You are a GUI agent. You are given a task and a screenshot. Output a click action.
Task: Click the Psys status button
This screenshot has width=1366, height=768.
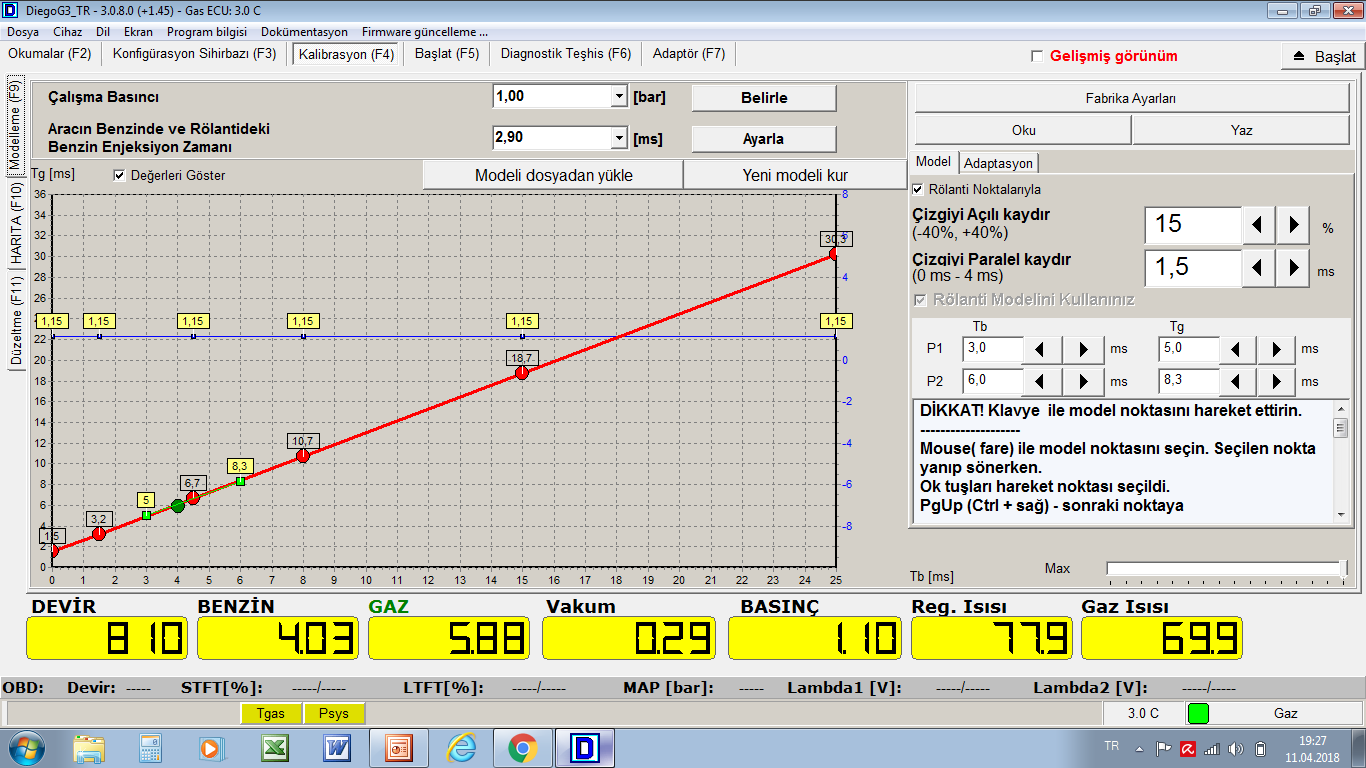tap(334, 713)
